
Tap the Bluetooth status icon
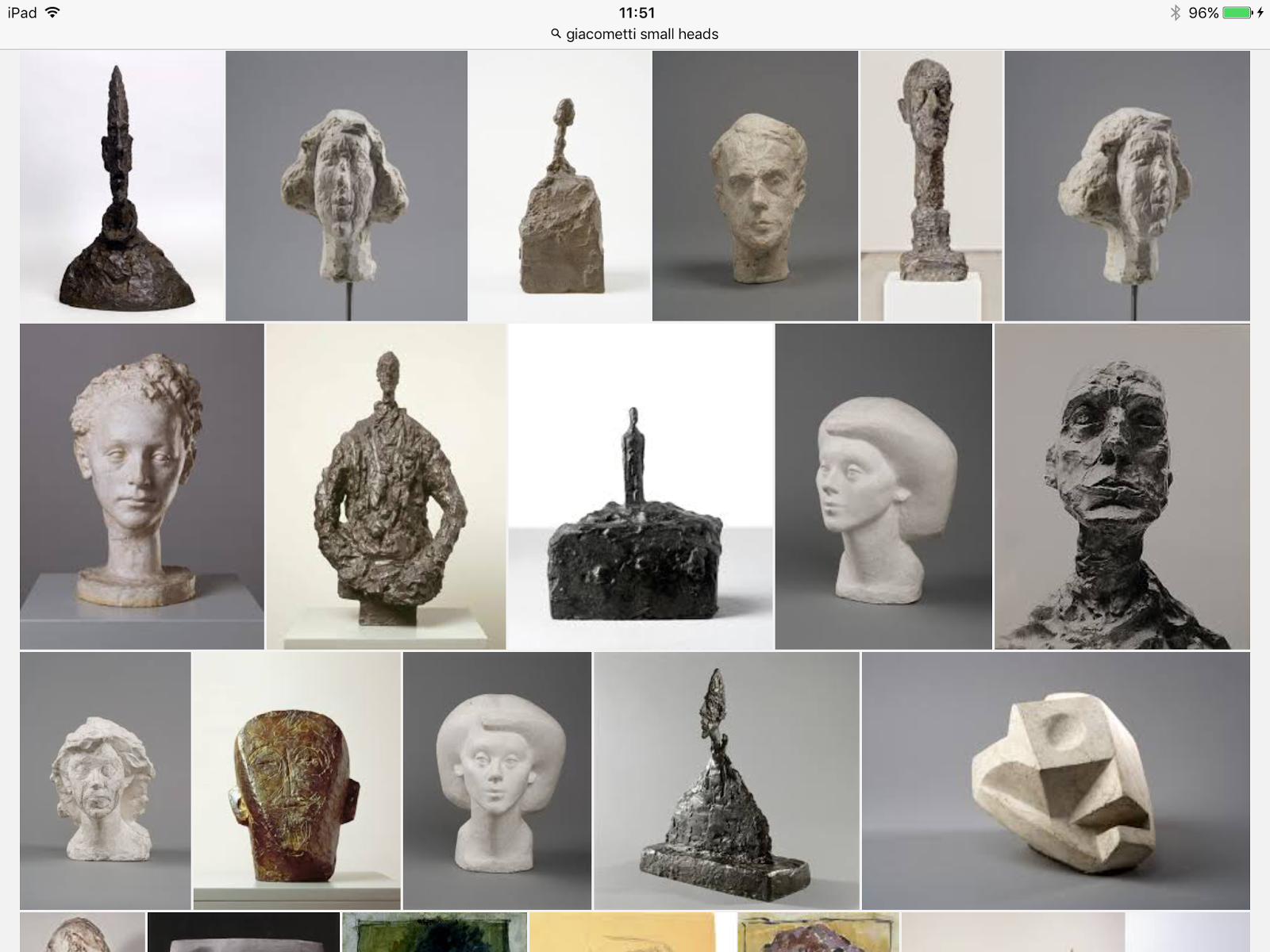click(1176, 13)
